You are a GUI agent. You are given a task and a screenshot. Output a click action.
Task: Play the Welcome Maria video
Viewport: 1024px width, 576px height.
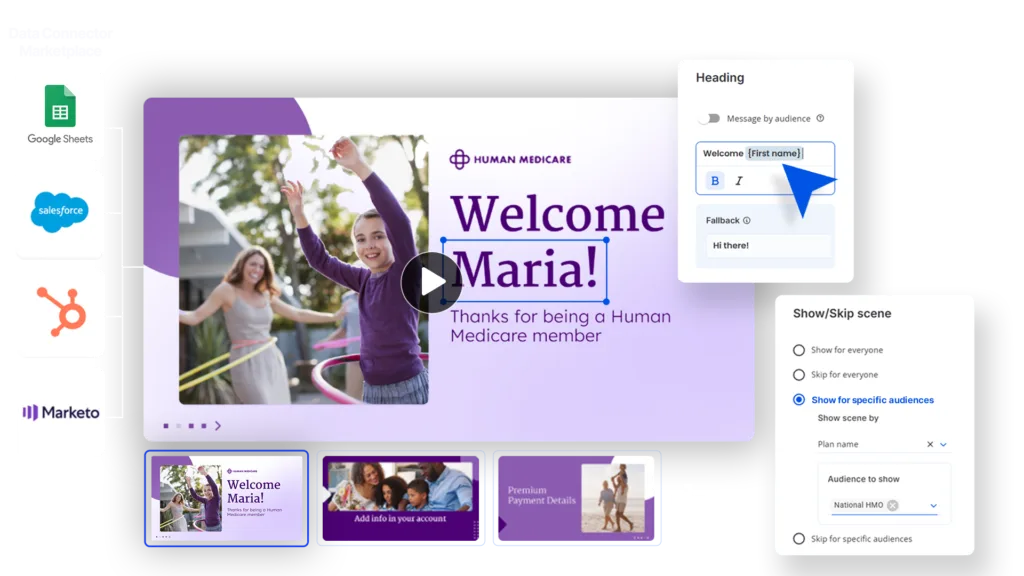430,282
